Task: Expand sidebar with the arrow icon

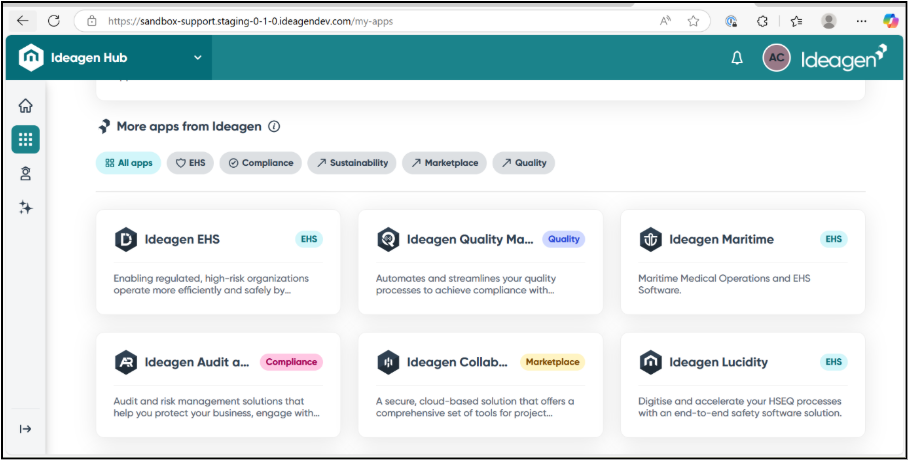Action: [x=26, y=429]
